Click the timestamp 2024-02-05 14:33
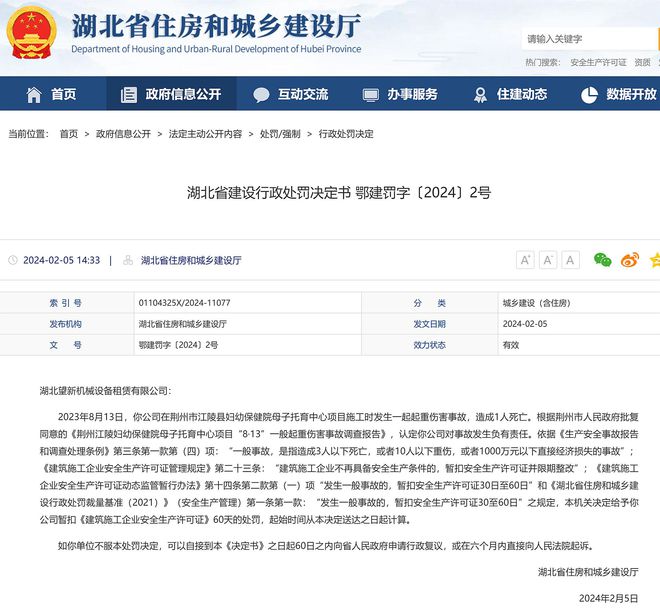660x615 pixels. point(61,260)
